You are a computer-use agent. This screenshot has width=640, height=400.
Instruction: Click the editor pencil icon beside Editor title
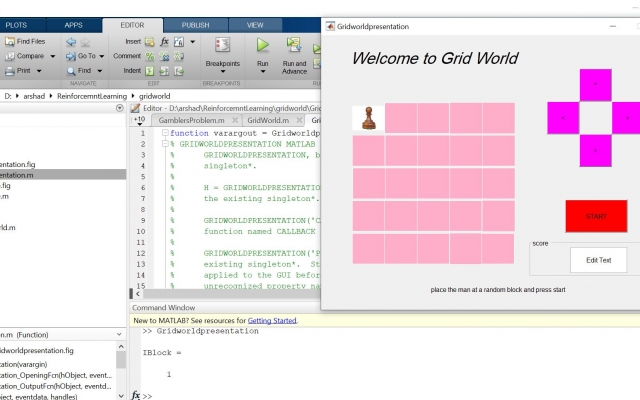pos(135,108)
